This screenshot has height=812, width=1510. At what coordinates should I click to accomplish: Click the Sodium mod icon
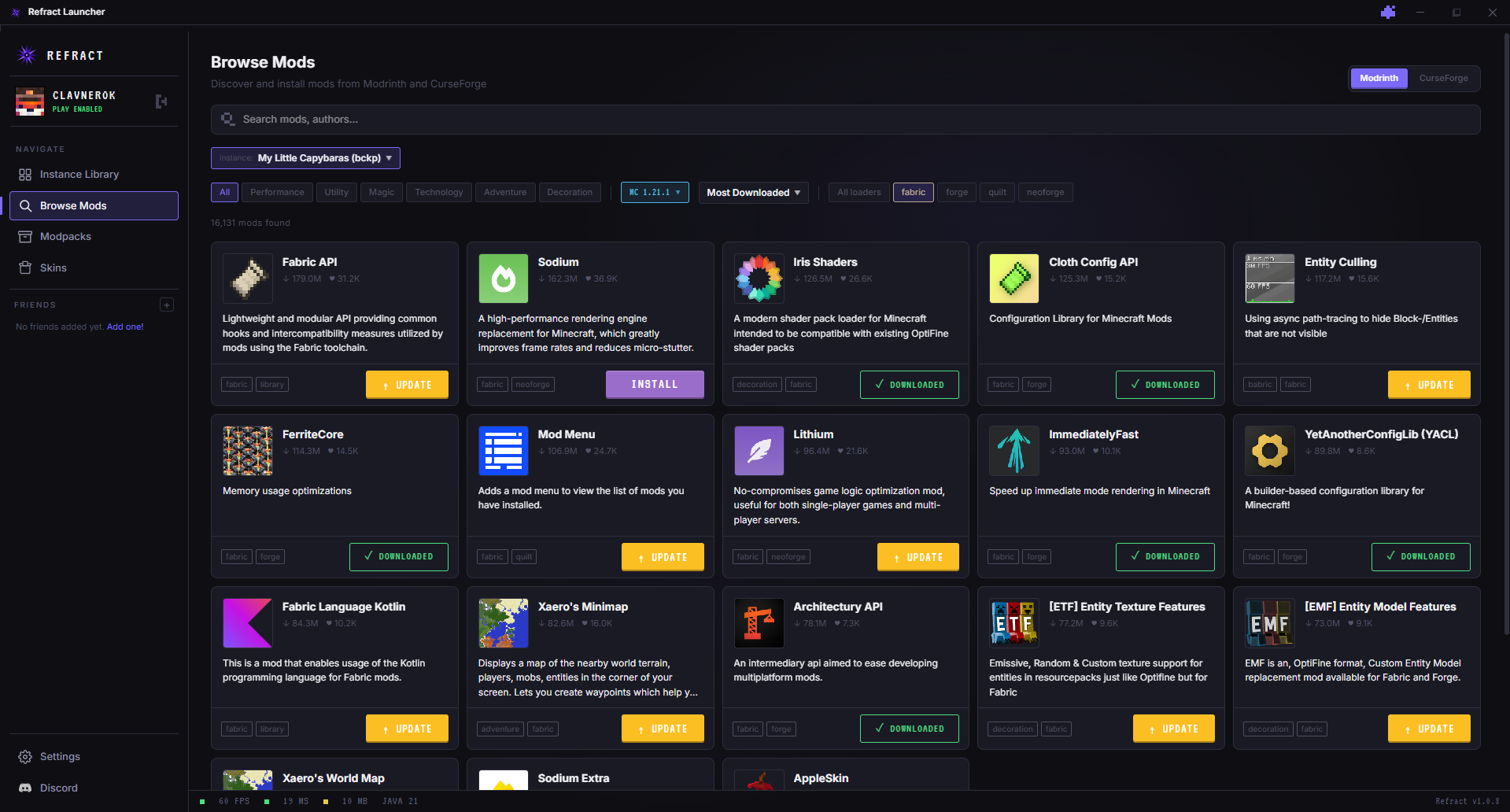point(504,279)
